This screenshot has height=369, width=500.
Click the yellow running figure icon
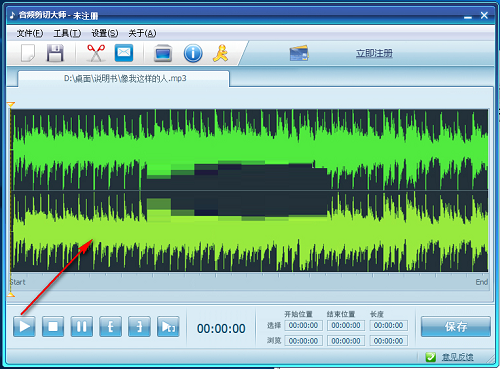click(220, 53)
